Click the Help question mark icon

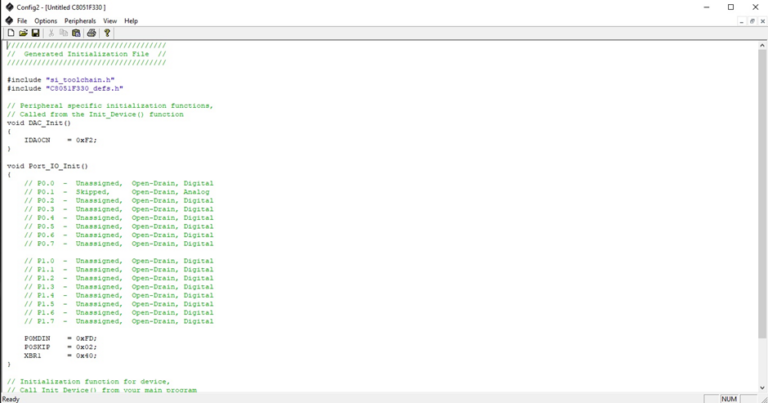click(x=107, y=33)
